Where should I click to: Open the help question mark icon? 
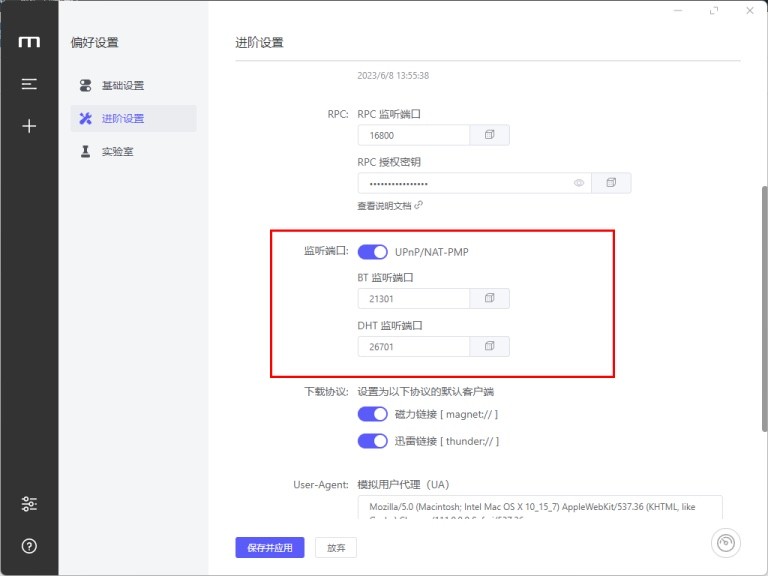(x=29, y=546)
